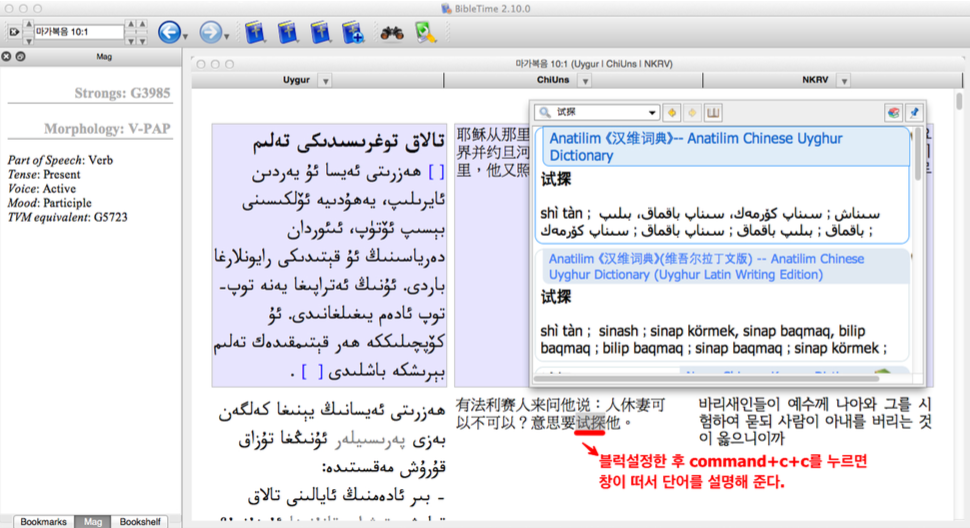Step book down in reference chooser
The image size is (970, 528).
[28, 40]
